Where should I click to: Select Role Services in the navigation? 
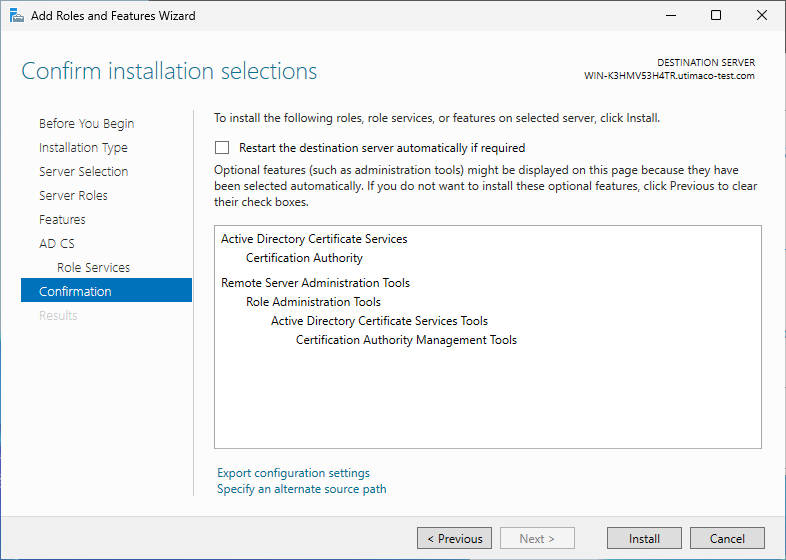93,268
